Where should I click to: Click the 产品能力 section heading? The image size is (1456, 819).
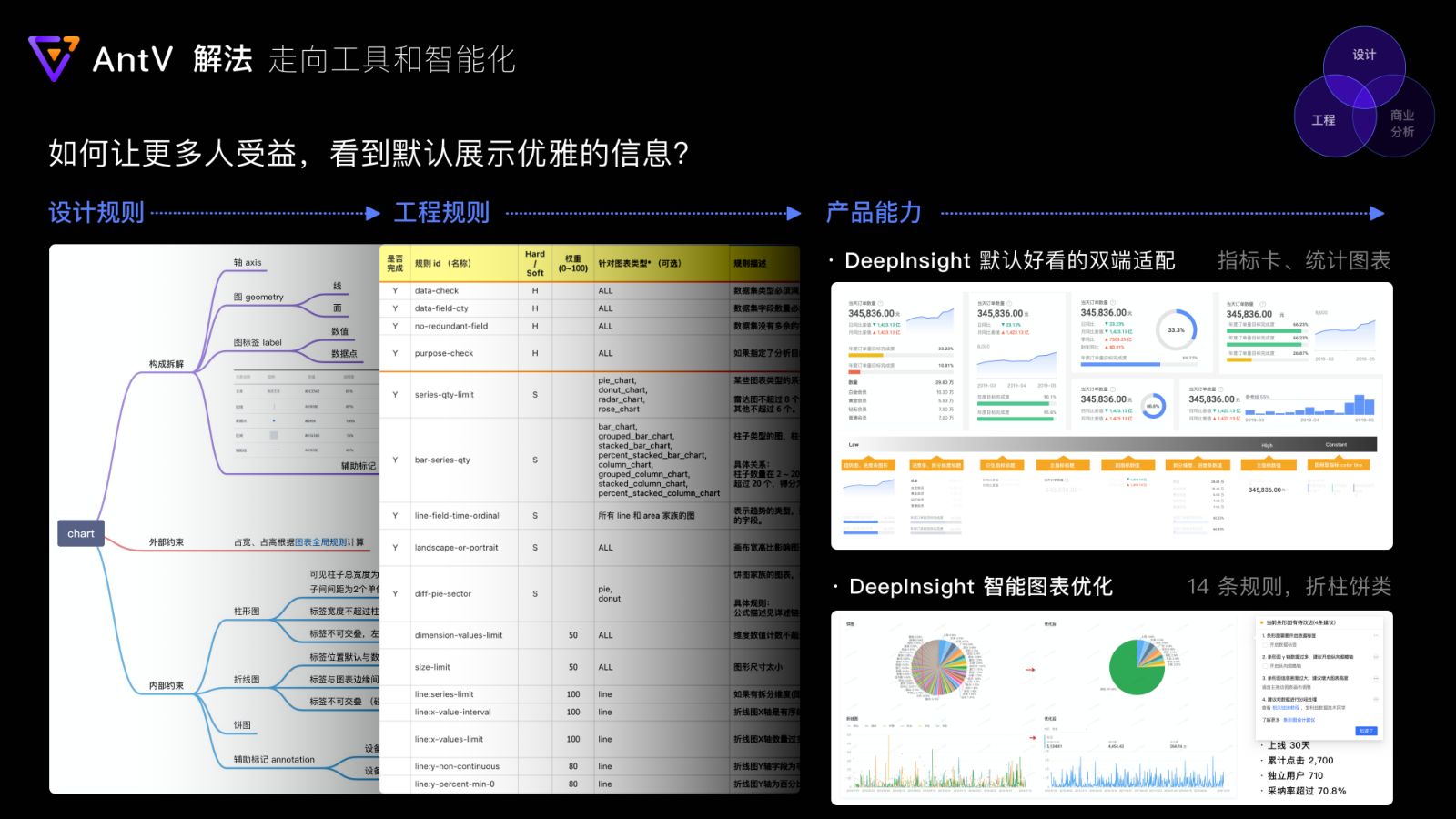point(874,213)
